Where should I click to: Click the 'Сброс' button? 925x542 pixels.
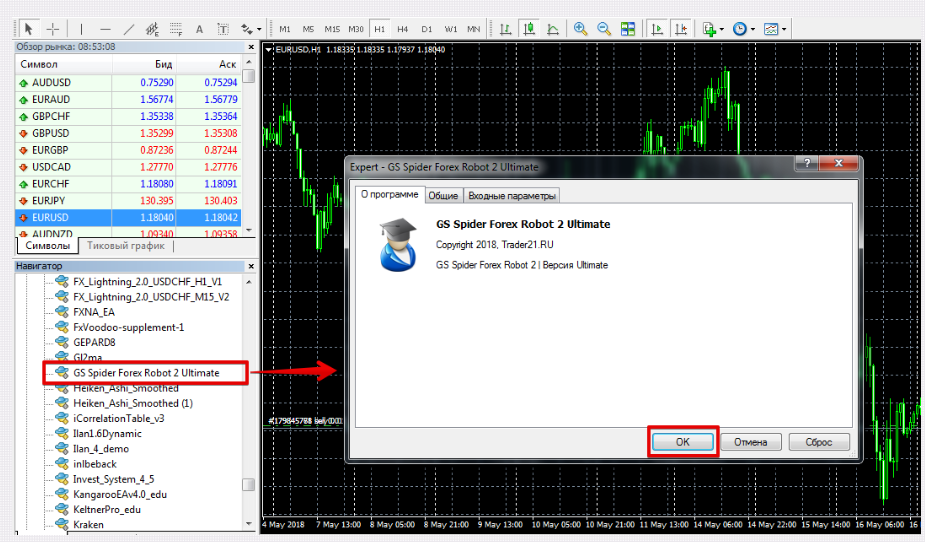click(x=819, y=442)
